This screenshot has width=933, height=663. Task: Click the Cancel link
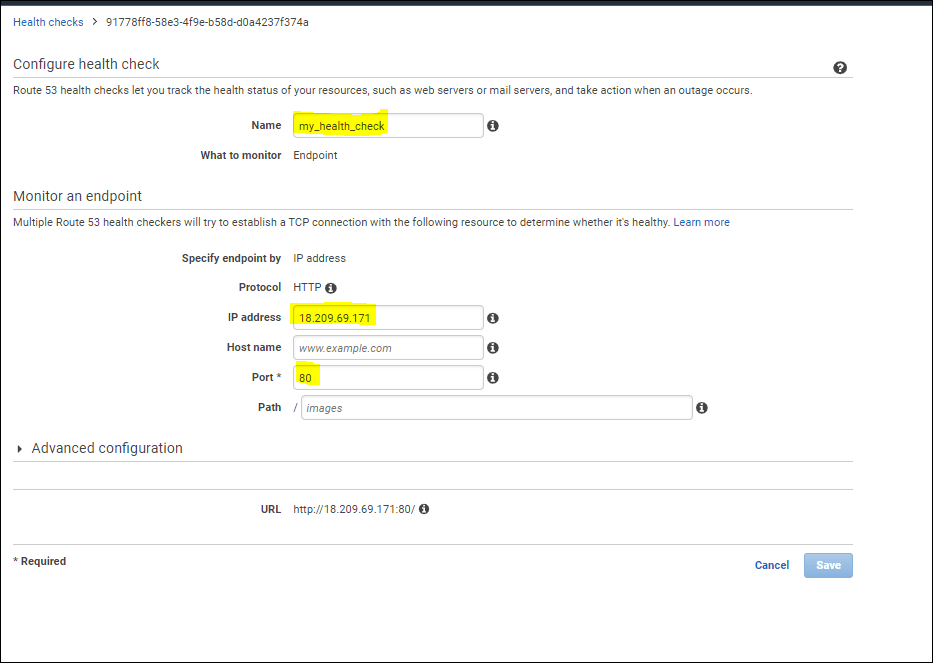771,565
